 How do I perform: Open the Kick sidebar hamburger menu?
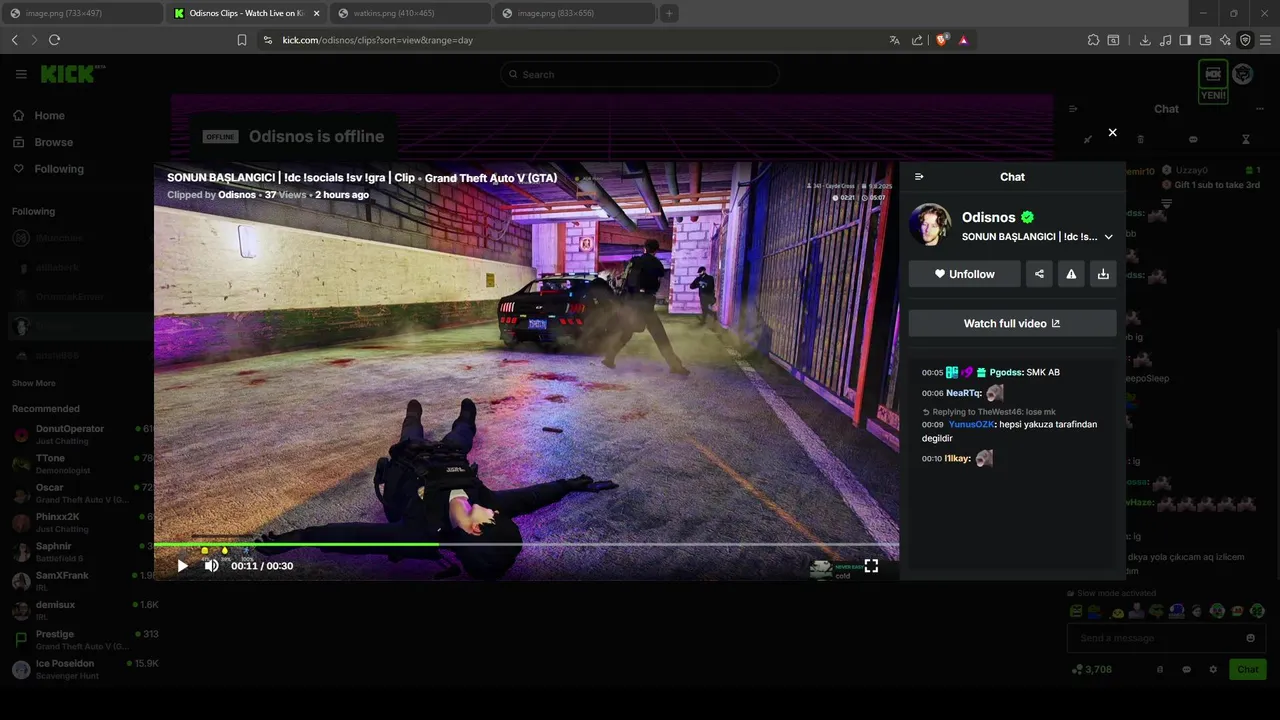click(21, 74)
